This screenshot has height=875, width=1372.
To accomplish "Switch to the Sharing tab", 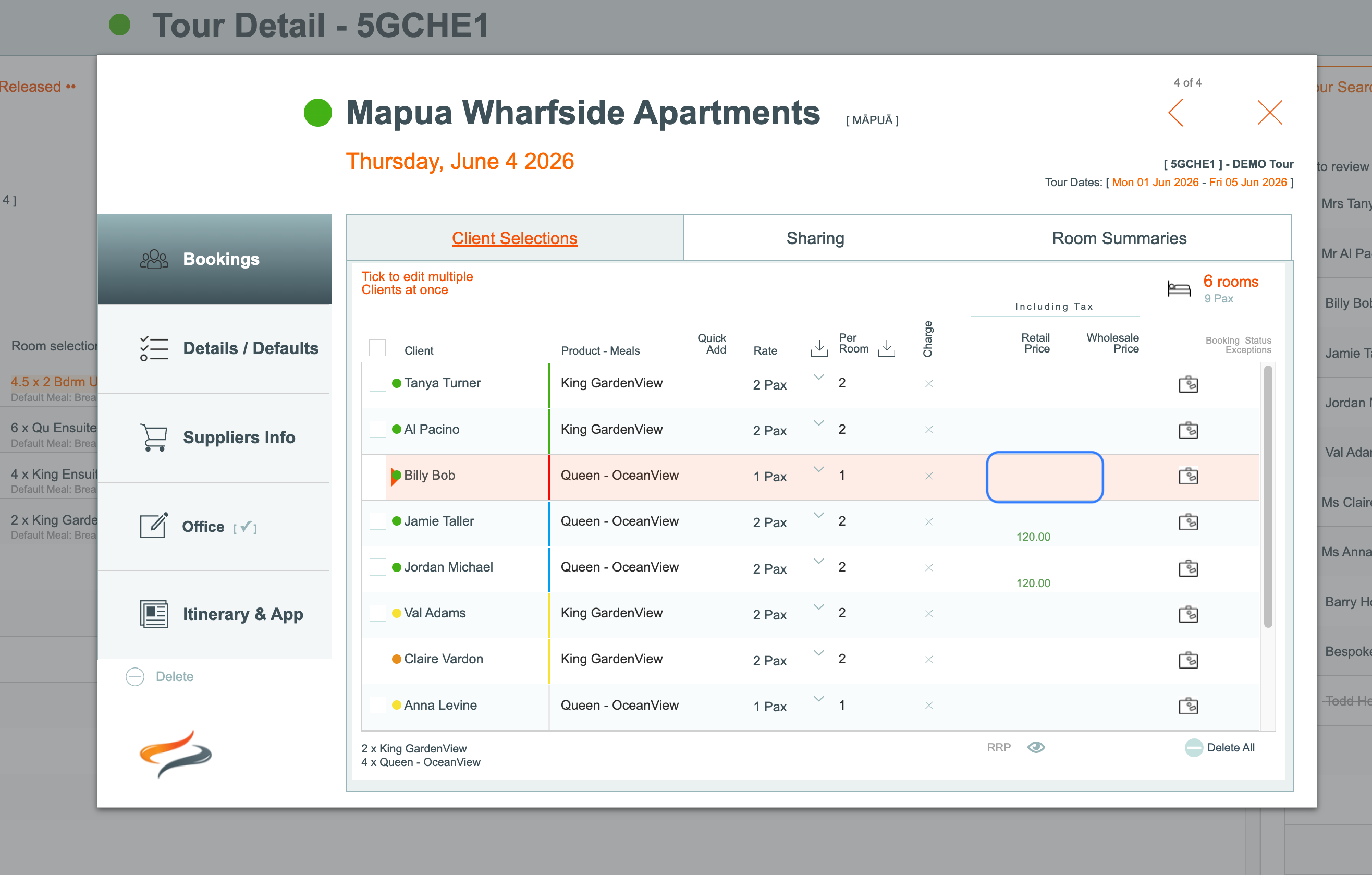I will (815, 238).
